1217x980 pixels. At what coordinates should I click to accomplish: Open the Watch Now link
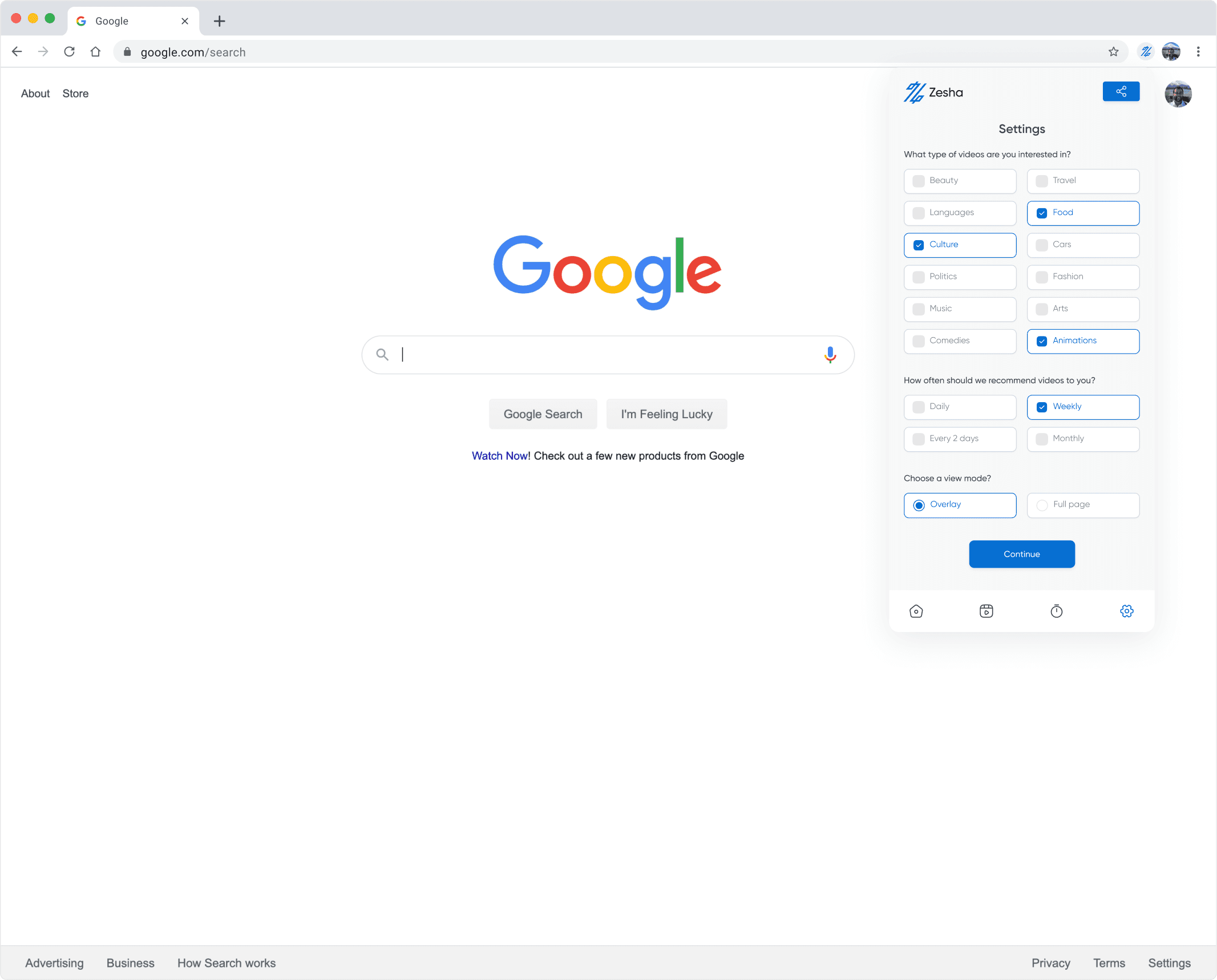(x=499, y=456)
